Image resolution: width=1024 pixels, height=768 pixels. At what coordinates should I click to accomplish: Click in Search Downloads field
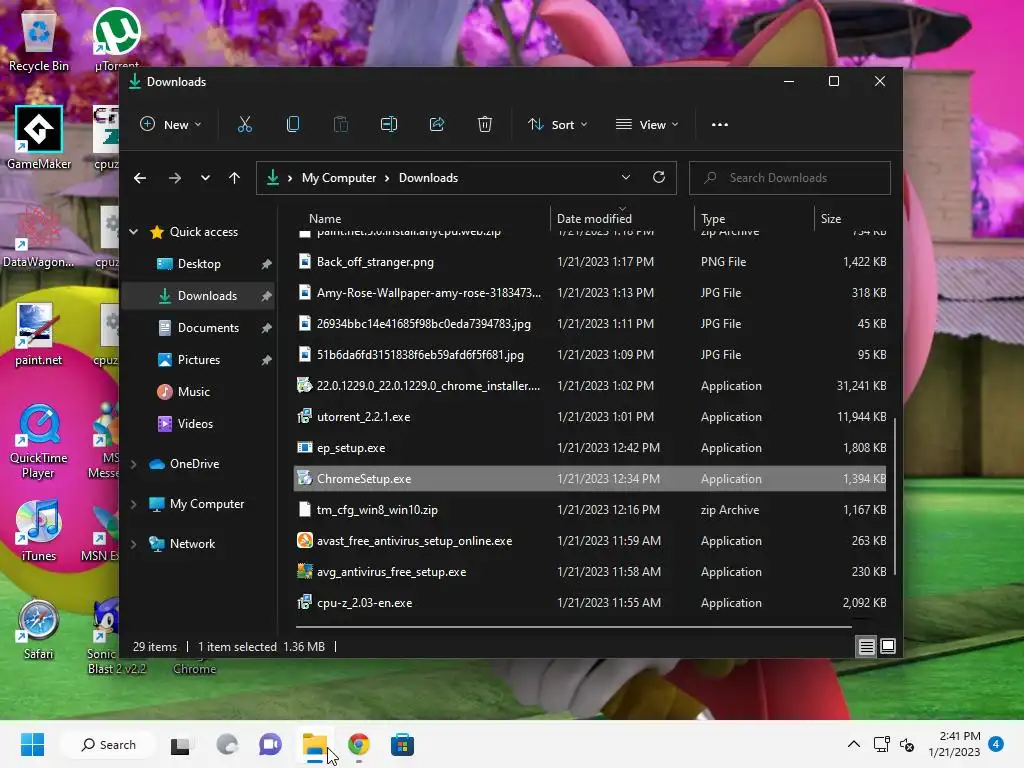[x=790, y=178]
